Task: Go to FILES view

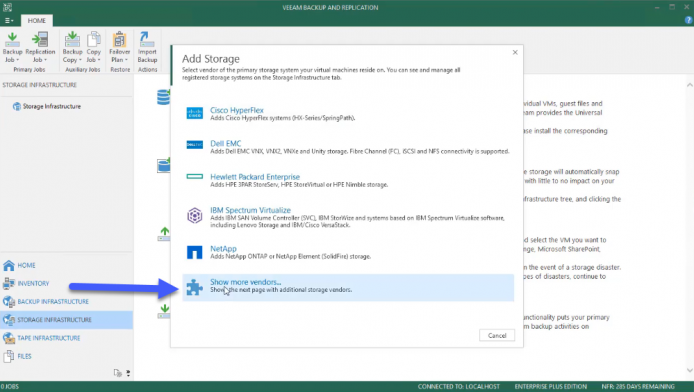Action: 24,356
